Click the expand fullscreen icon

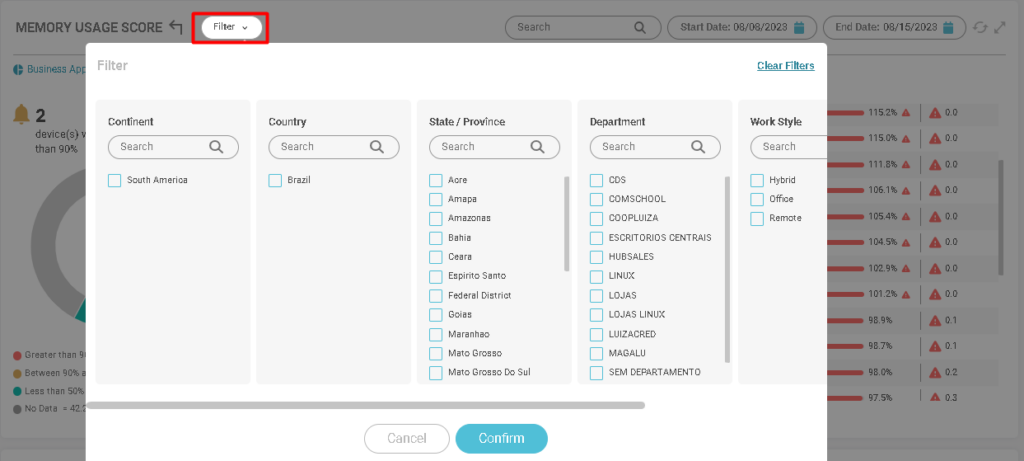point(999,27)
